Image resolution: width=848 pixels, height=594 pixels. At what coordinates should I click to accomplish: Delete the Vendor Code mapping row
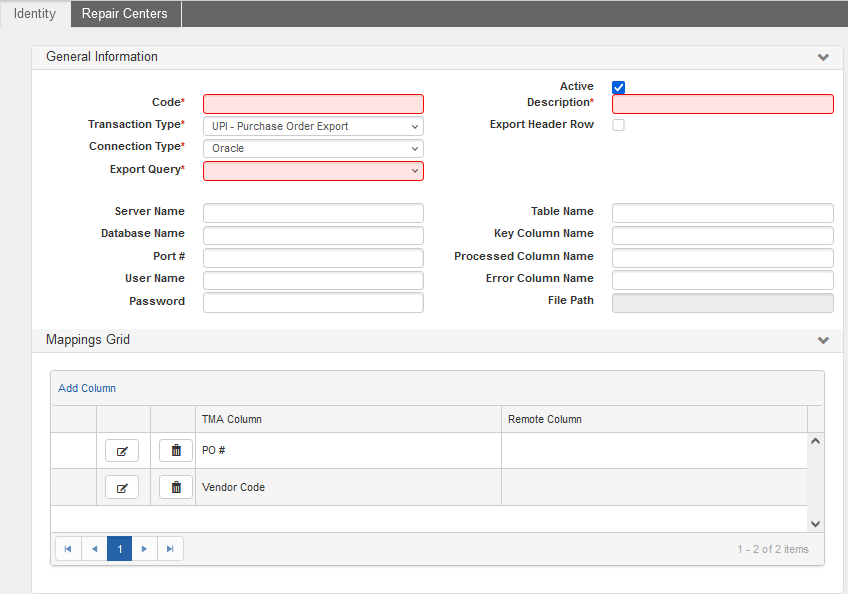click(176, 487)
